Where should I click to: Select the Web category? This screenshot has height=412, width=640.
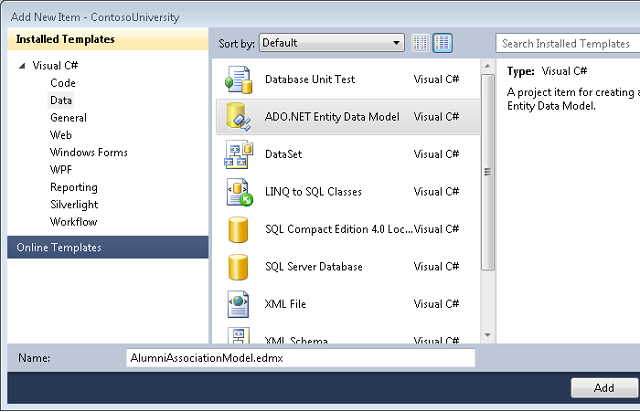point(61,135)
